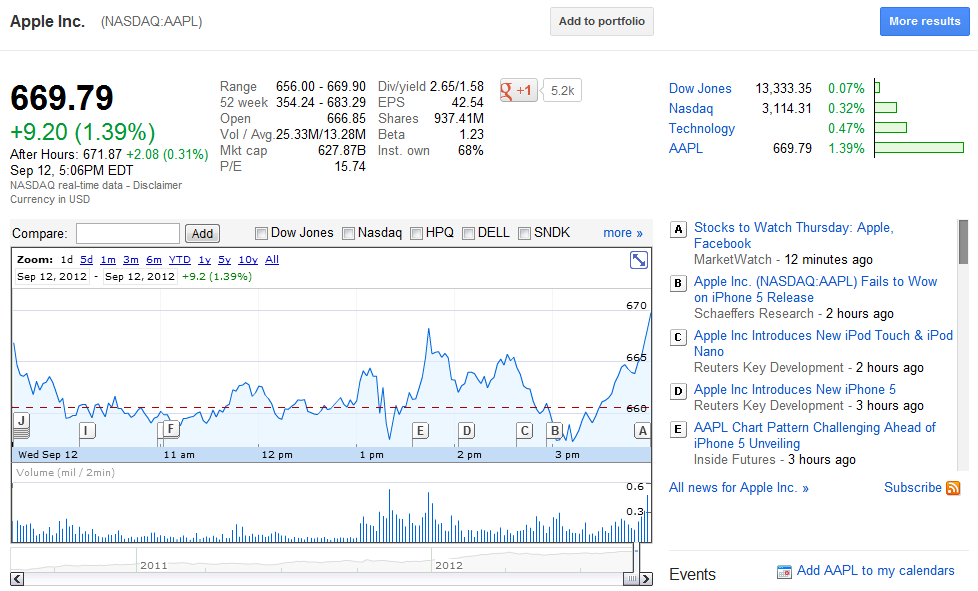Click the A badge in news list
Image resolution: width=978 pixels, height=591 pixels.
(678, 229)
